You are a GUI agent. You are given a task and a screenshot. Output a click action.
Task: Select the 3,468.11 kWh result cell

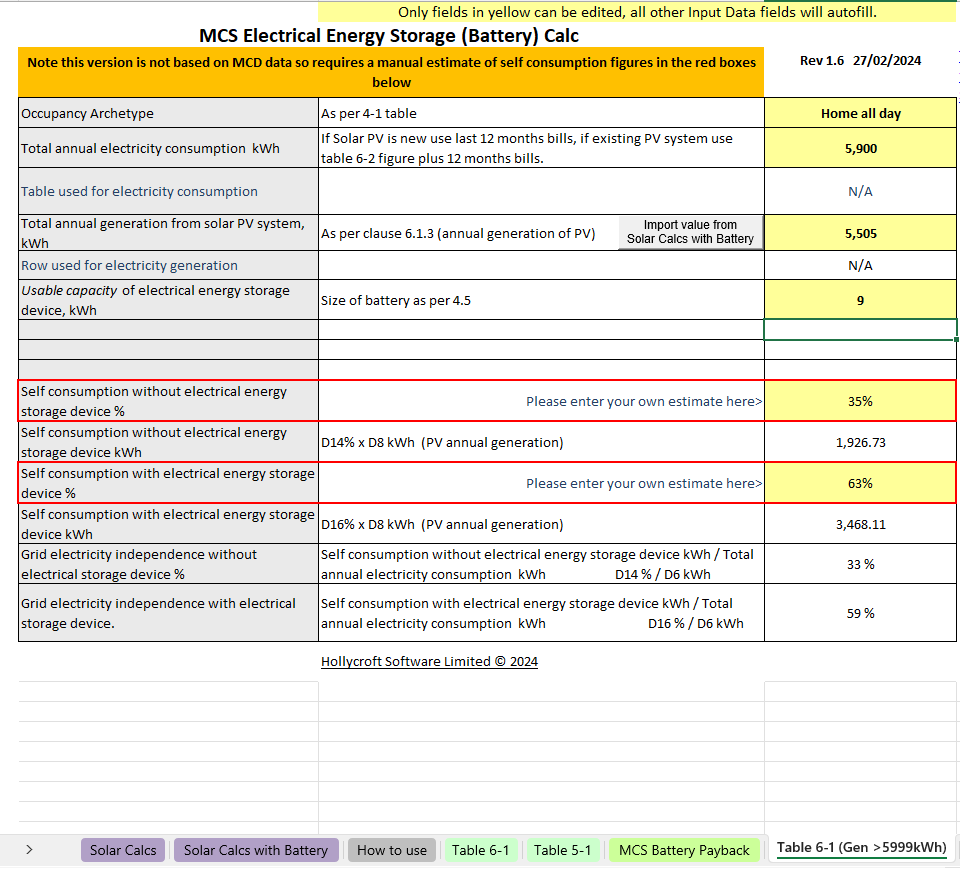pos(860,524)
